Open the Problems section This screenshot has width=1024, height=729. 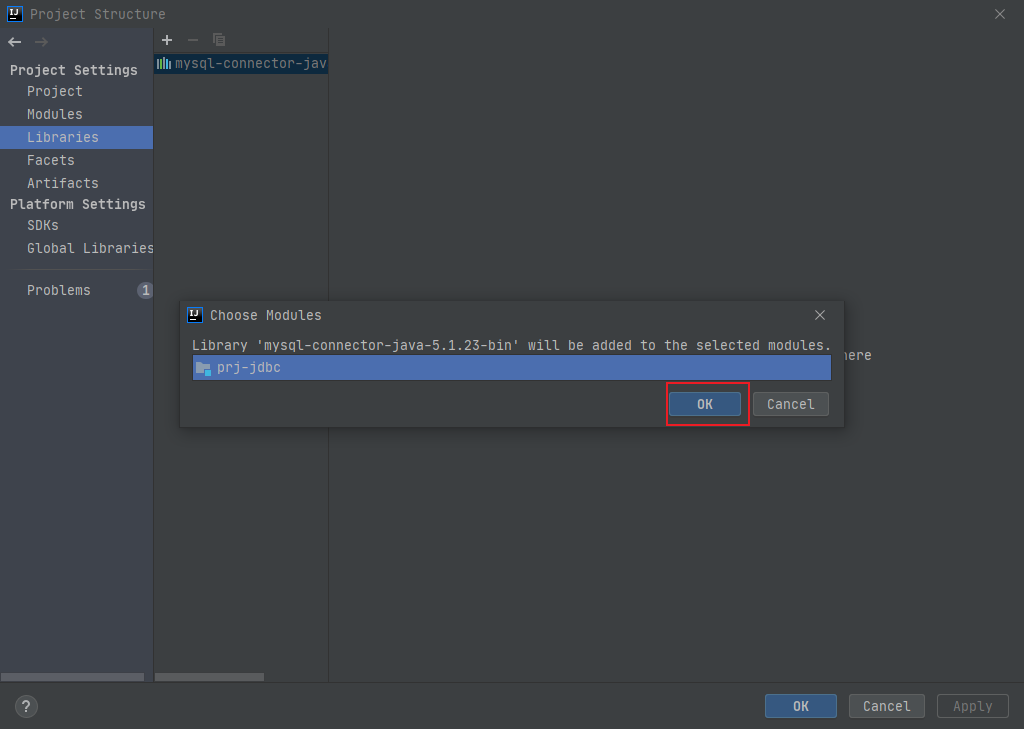pyautogui.click(x=59, y=290)
